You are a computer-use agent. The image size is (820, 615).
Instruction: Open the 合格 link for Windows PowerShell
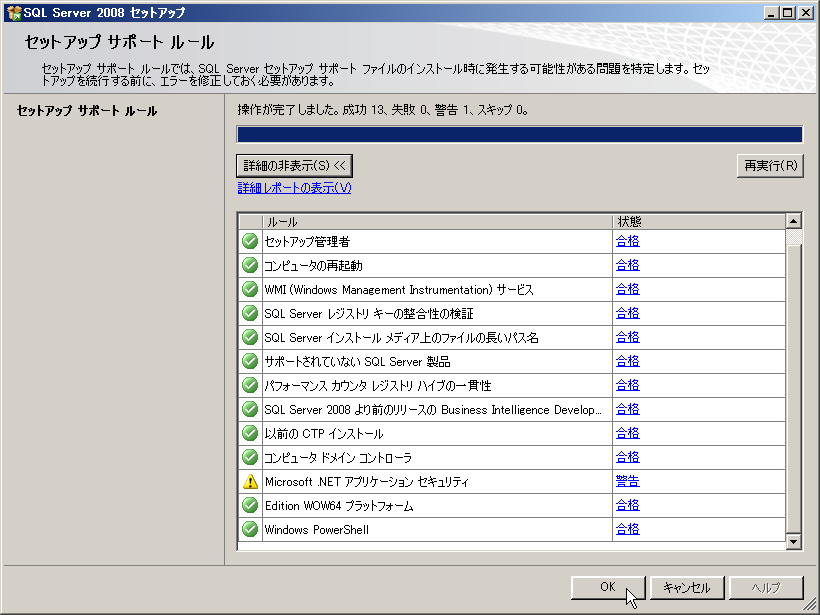click(x=628, y=530)
